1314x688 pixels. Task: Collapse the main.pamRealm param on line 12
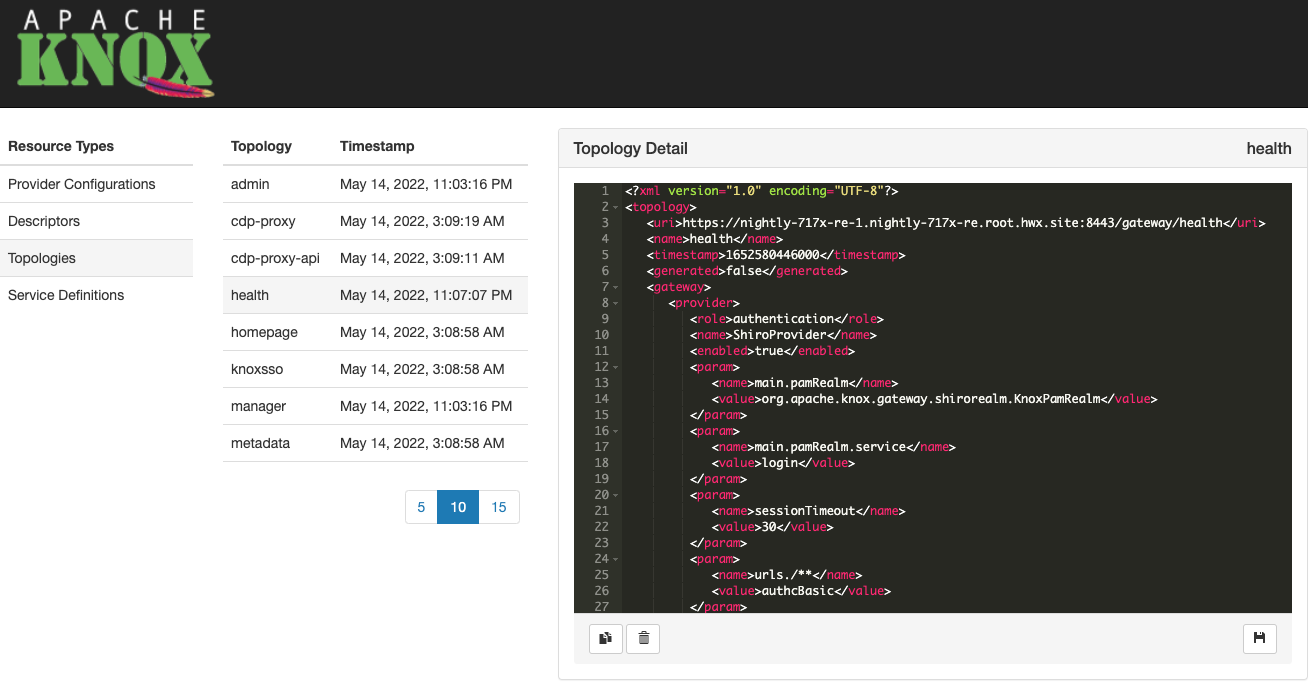(617, 366)
